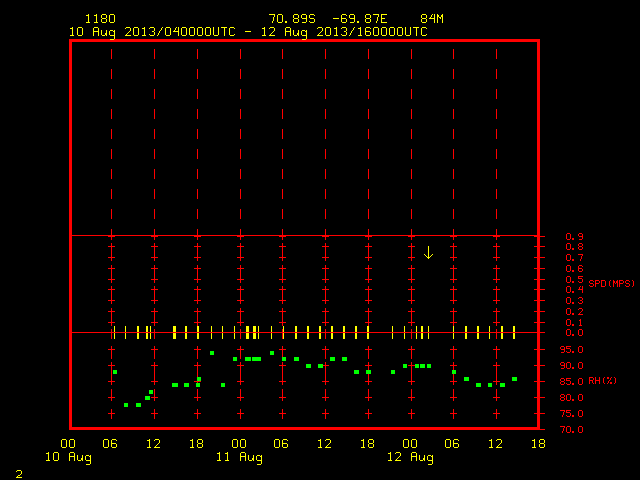Image resolution: width=640 pixels, height=480 pixels.
Task: Click the 0.0 wind speed scale value
Action: pos(574,333)
